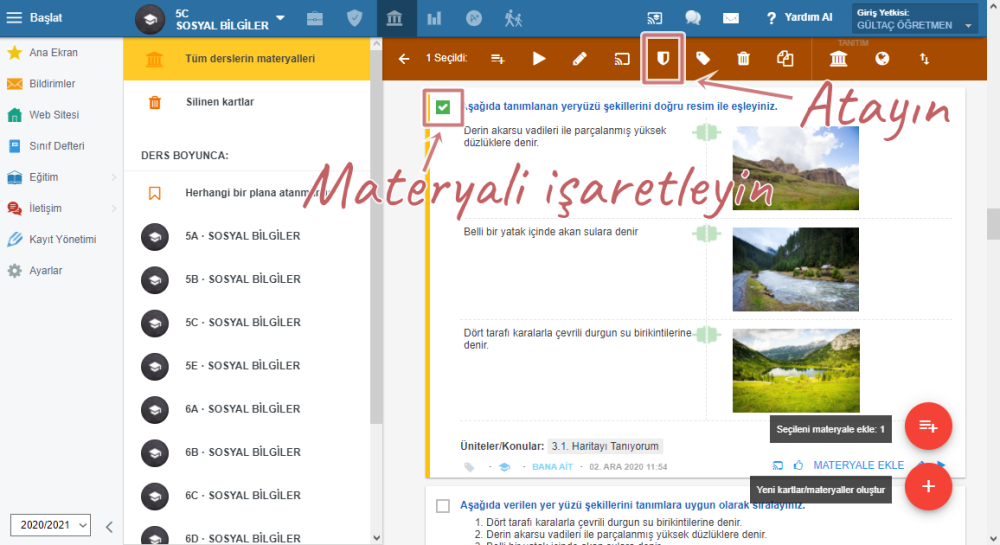
Task: Select 6A · SOSYAL BİLGİLER class
Action: click(x=247, y=409)
